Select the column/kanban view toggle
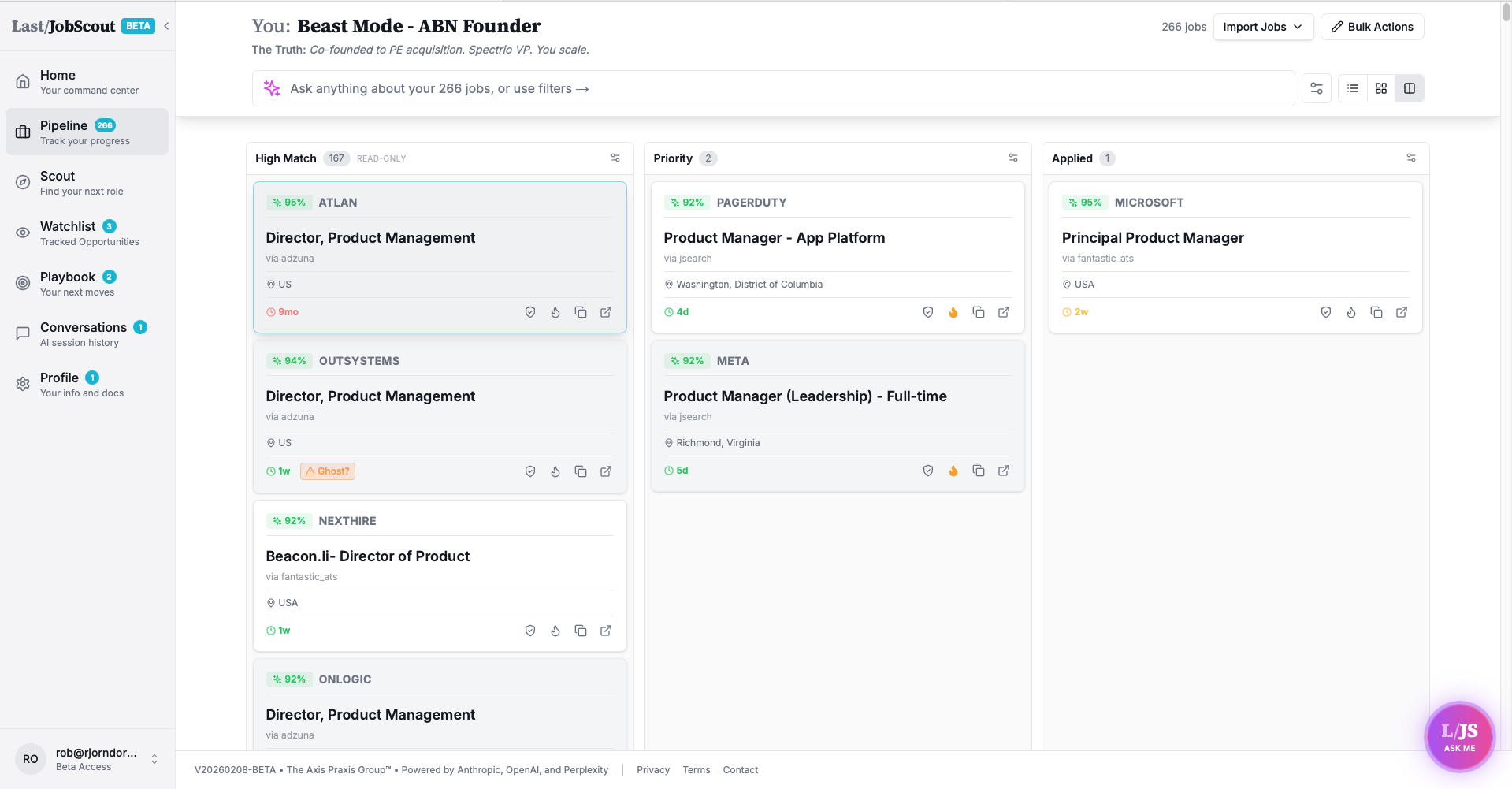The width and height of the screenshot is (1512, 789). coord(1409,87)
